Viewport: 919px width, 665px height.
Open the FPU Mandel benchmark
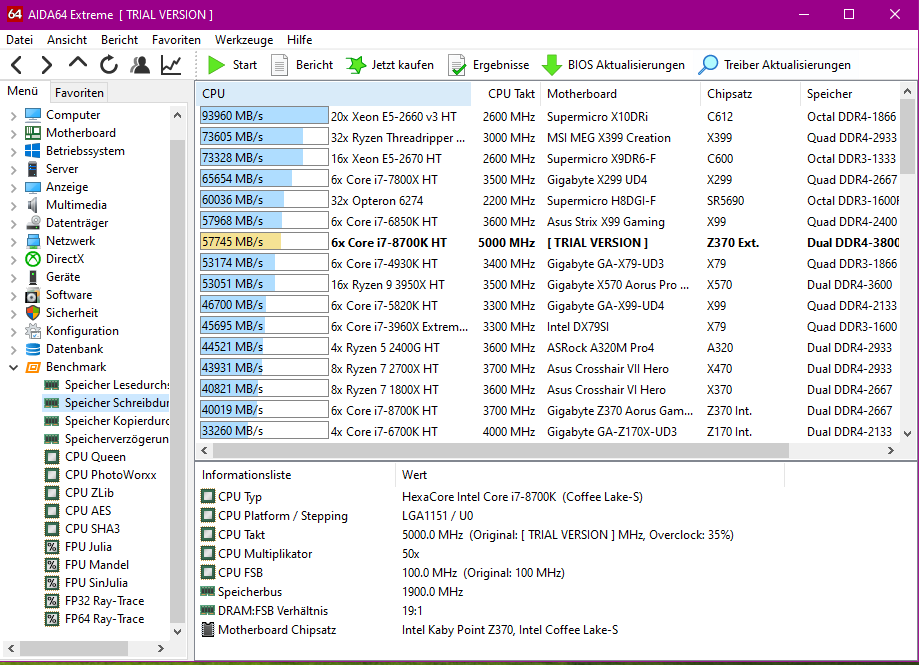[x=87, y=565]
